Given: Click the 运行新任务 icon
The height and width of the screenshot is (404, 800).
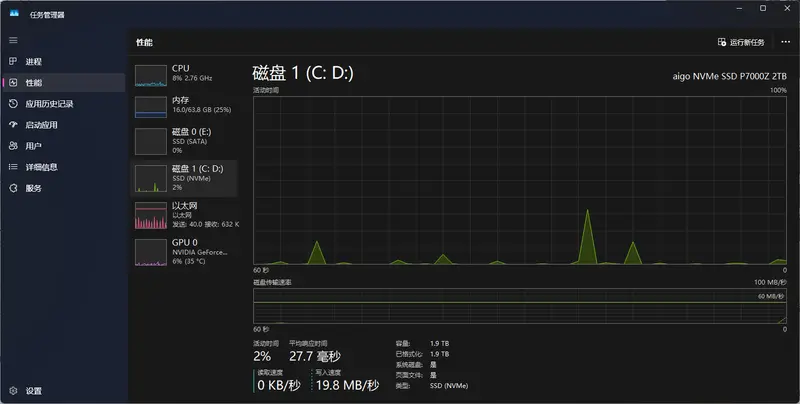Looking at the screenshot, I should [721, 42].
